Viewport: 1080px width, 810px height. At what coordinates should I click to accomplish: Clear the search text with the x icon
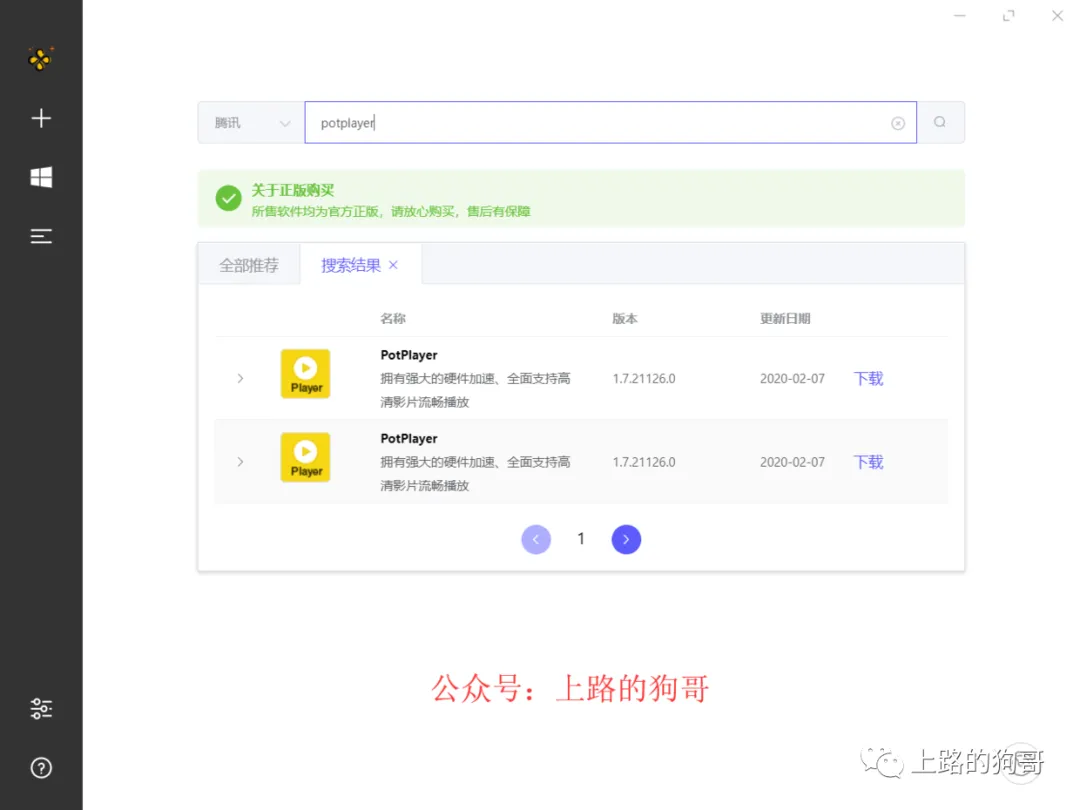(897, 123)
